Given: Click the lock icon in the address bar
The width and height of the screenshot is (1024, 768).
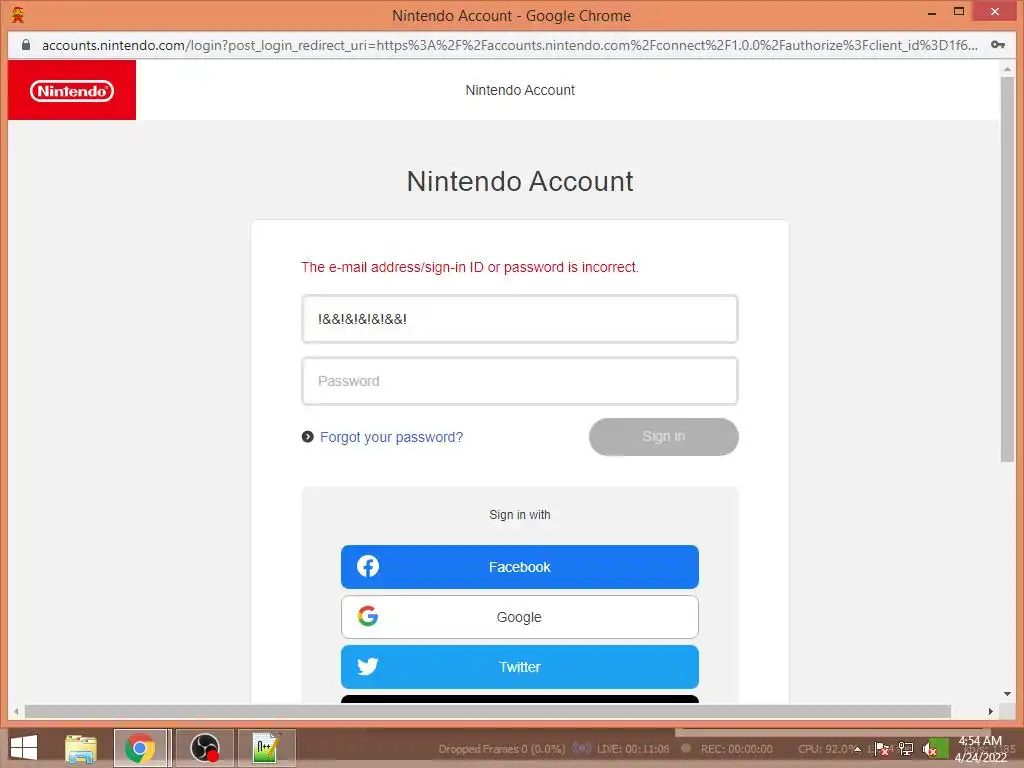Looking at the screenshot, I should [25, 44].
